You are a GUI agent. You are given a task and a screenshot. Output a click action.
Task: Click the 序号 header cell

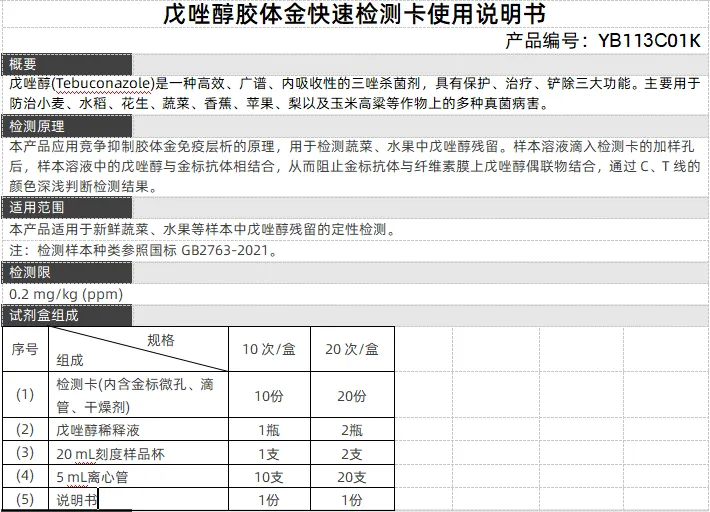[x=25, y=349]
